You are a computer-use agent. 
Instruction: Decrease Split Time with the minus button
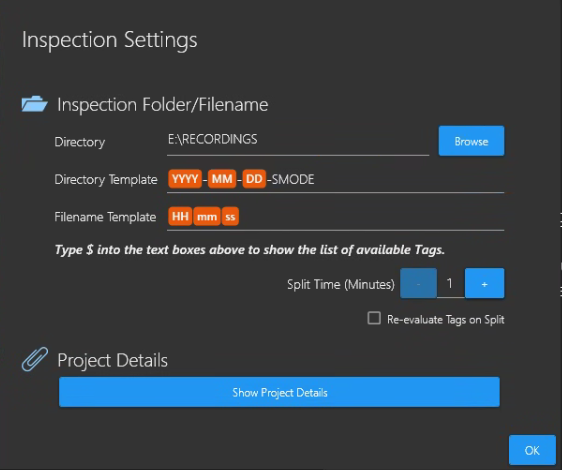pyautogui.click(x=418, y=283)
